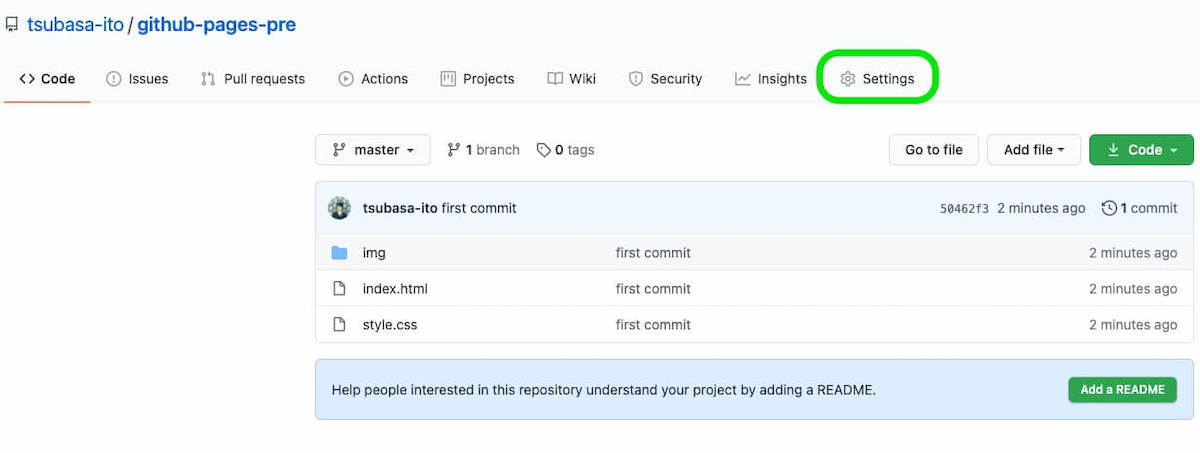Click the tag icon beside '0 tags'

click(x=543, y=150)
